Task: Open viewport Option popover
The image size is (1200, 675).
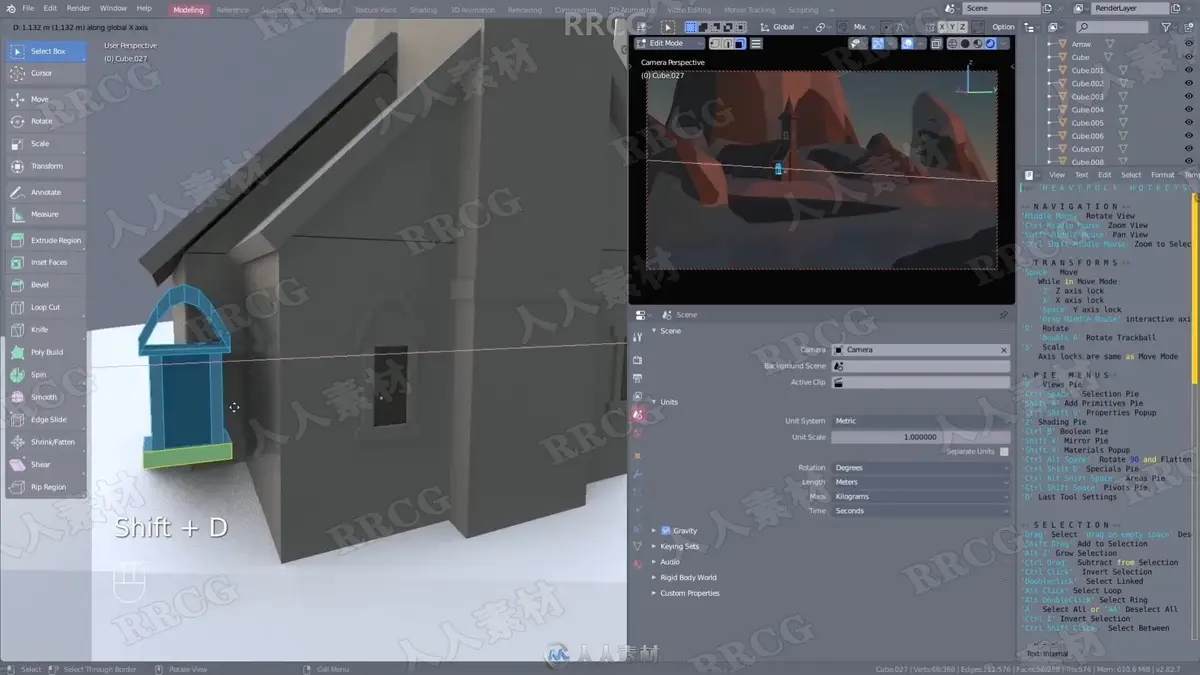Action: 1003,27
